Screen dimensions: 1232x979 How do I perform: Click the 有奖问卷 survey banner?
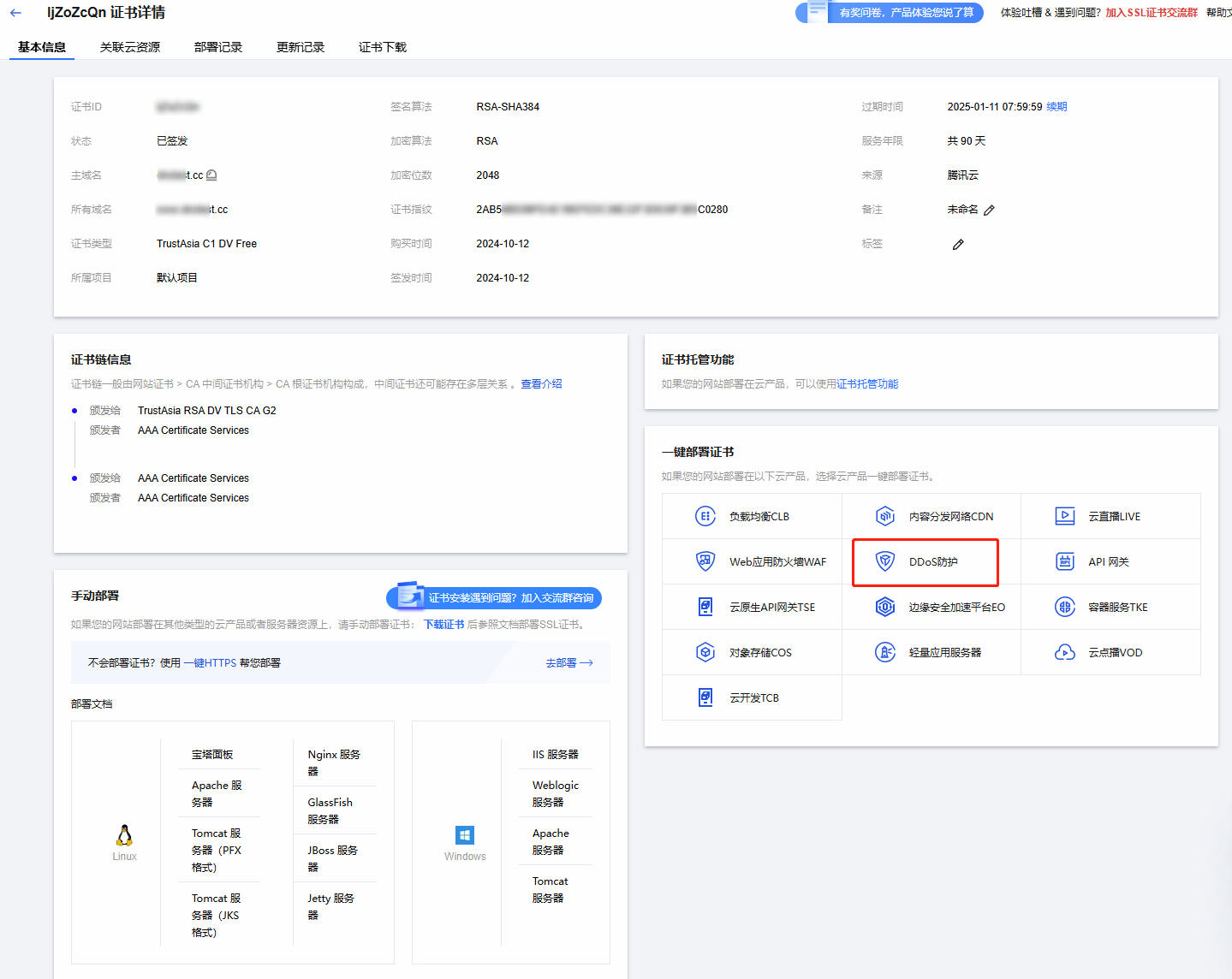point(890,13)
